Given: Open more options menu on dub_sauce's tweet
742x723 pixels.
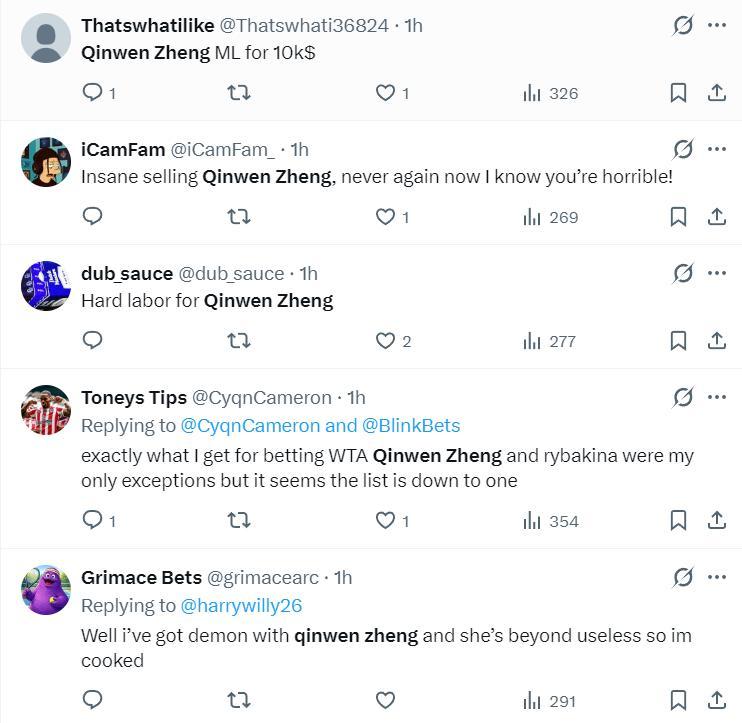Looking at the screenshot, I should [717, 273].
